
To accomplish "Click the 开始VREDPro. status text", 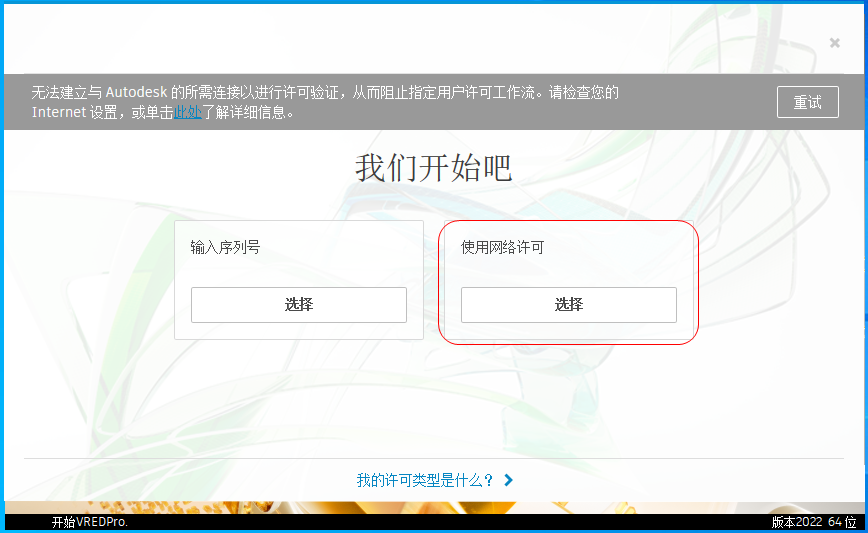I will (90, 522).
